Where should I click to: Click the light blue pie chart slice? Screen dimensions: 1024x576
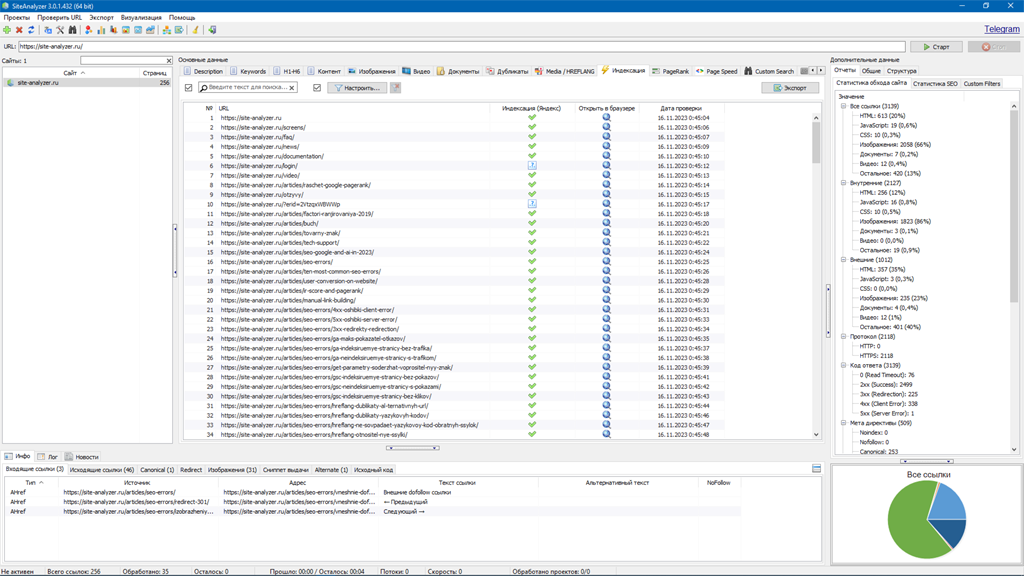coord(949,504)
